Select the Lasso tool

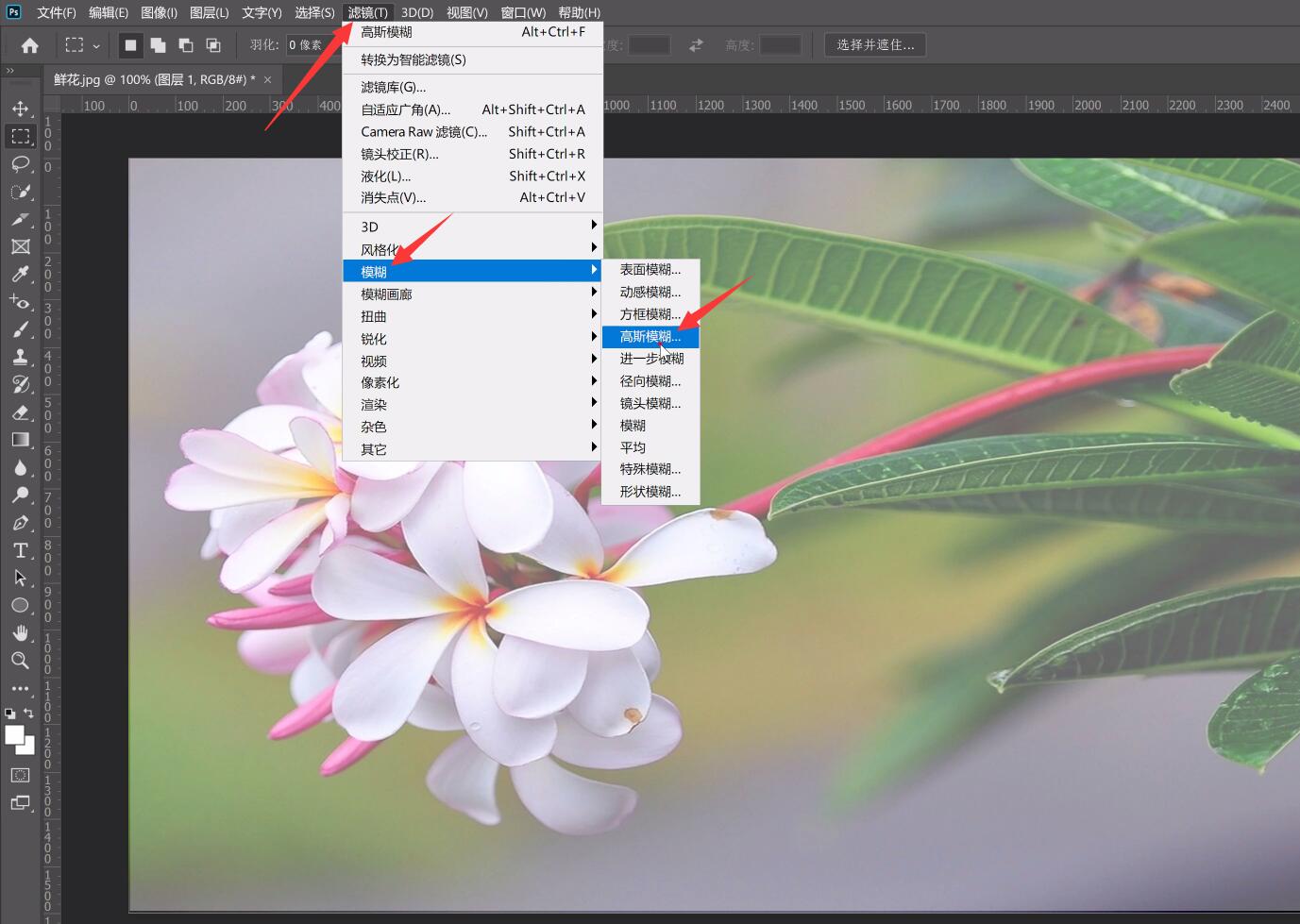(20, 164)
